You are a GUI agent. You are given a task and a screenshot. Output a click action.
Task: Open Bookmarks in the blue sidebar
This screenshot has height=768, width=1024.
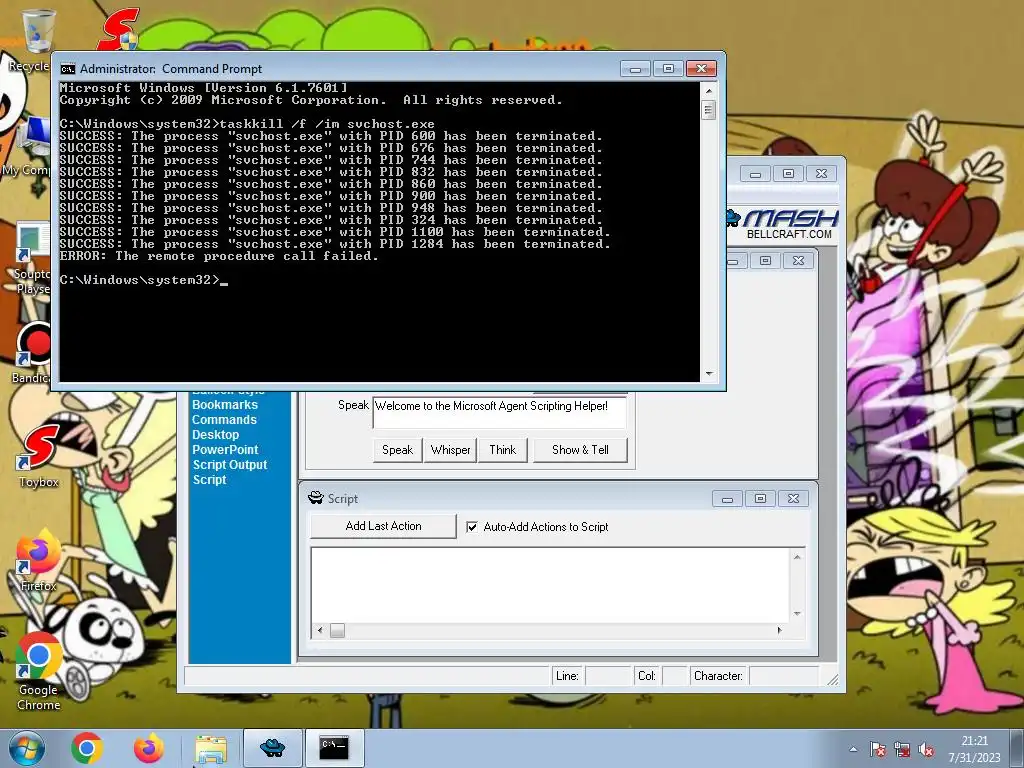225,405
